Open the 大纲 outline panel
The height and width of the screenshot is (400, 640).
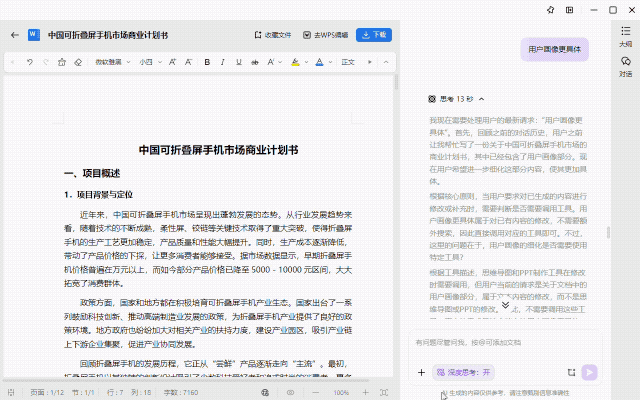[x=625, y=38]
